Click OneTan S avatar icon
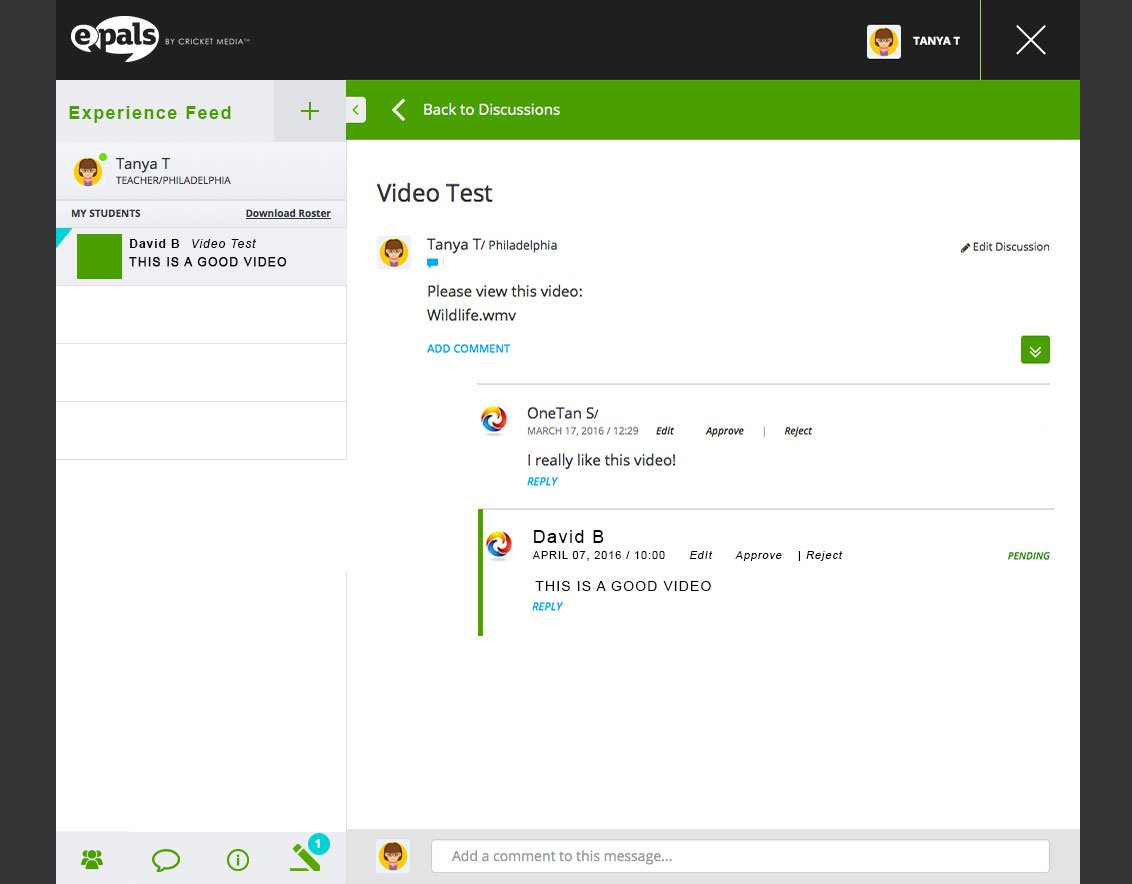This screenshot has height=884, width=1132. (495, 420)
